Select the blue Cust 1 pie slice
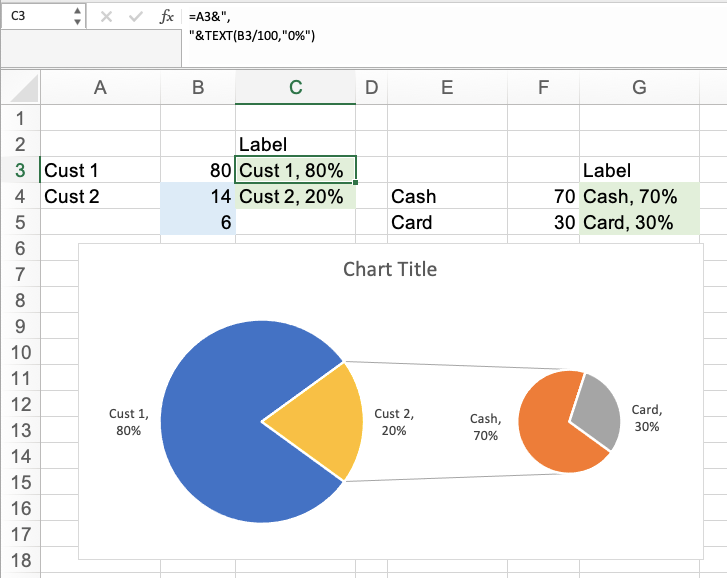The image size is (727, 578). pos(213,422)
